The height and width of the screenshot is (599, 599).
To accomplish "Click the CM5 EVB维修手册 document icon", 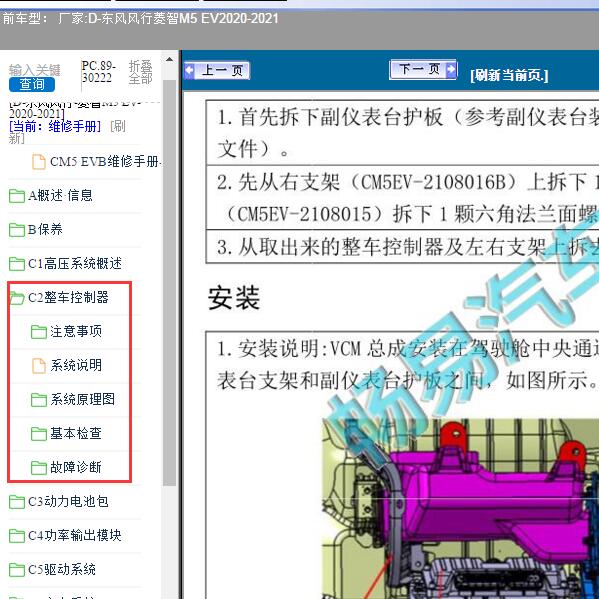I will tap(39, 162).
